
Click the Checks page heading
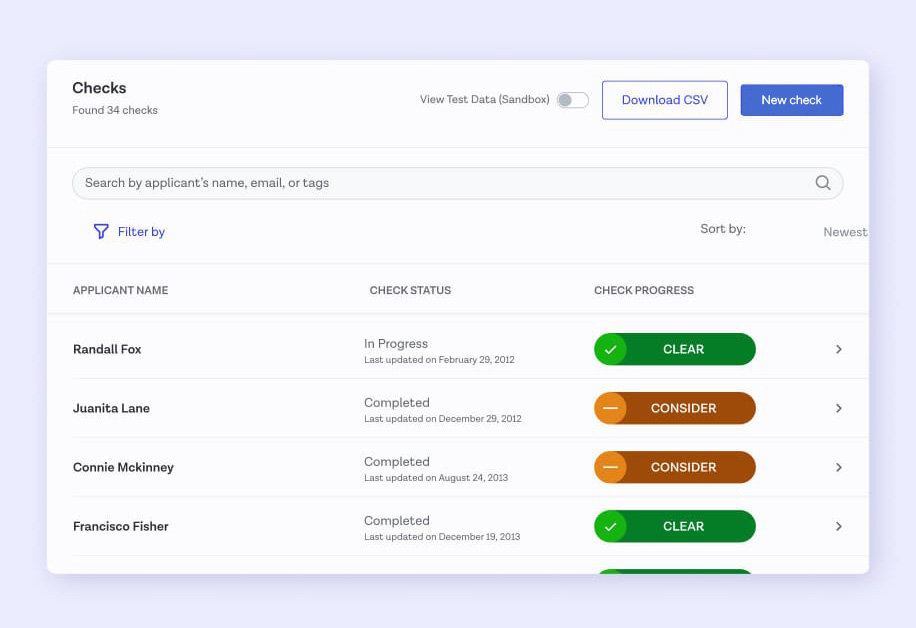(x=99, y=88)
